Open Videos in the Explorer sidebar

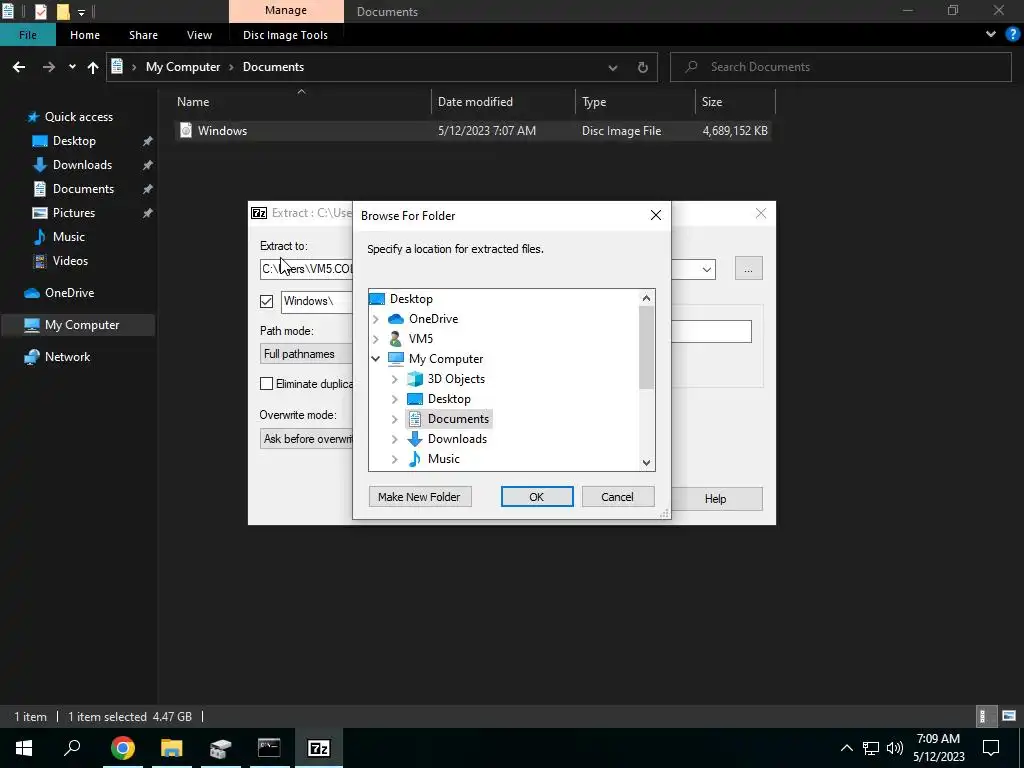(x=70, y=261)
